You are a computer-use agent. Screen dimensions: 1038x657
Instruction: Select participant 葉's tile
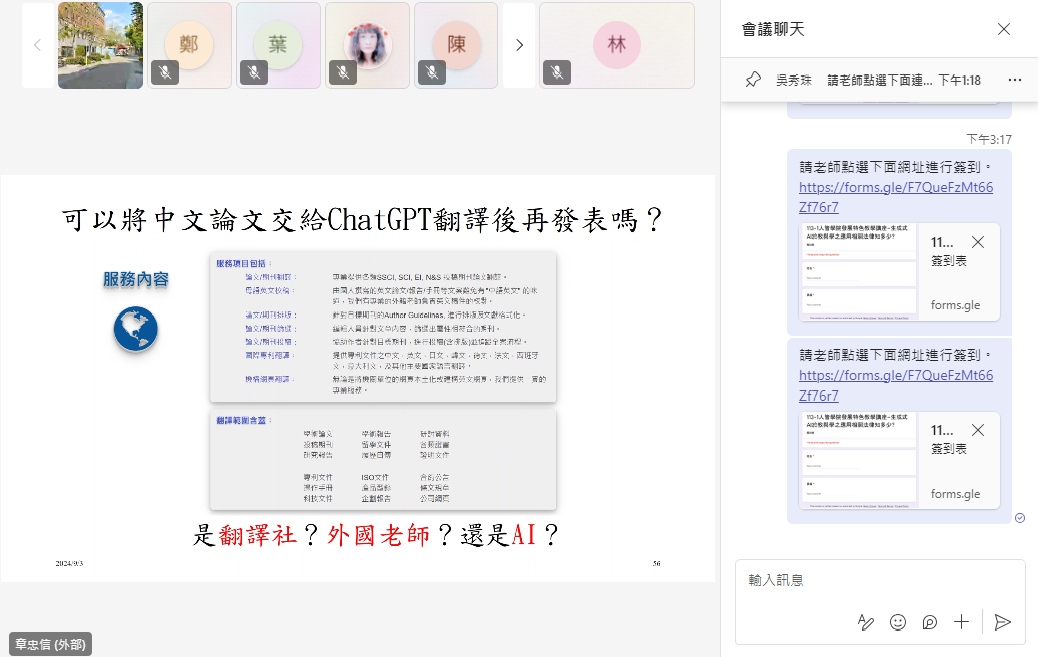(278, 45)
